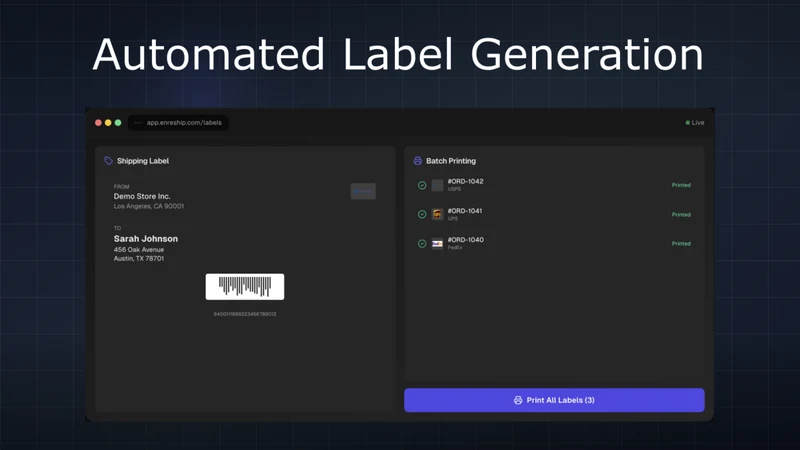Click the recipient name Sarah Johnson
This screenshot has width=800, height=450.
point(146,239)
